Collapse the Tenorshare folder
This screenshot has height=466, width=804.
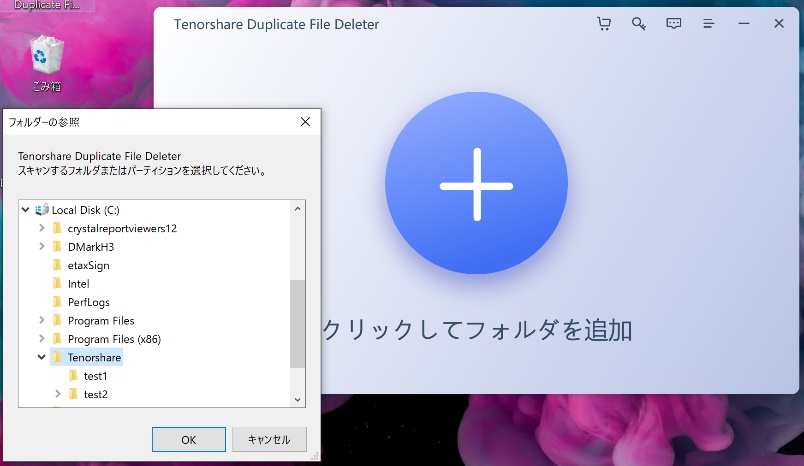[x=42, y=357]
